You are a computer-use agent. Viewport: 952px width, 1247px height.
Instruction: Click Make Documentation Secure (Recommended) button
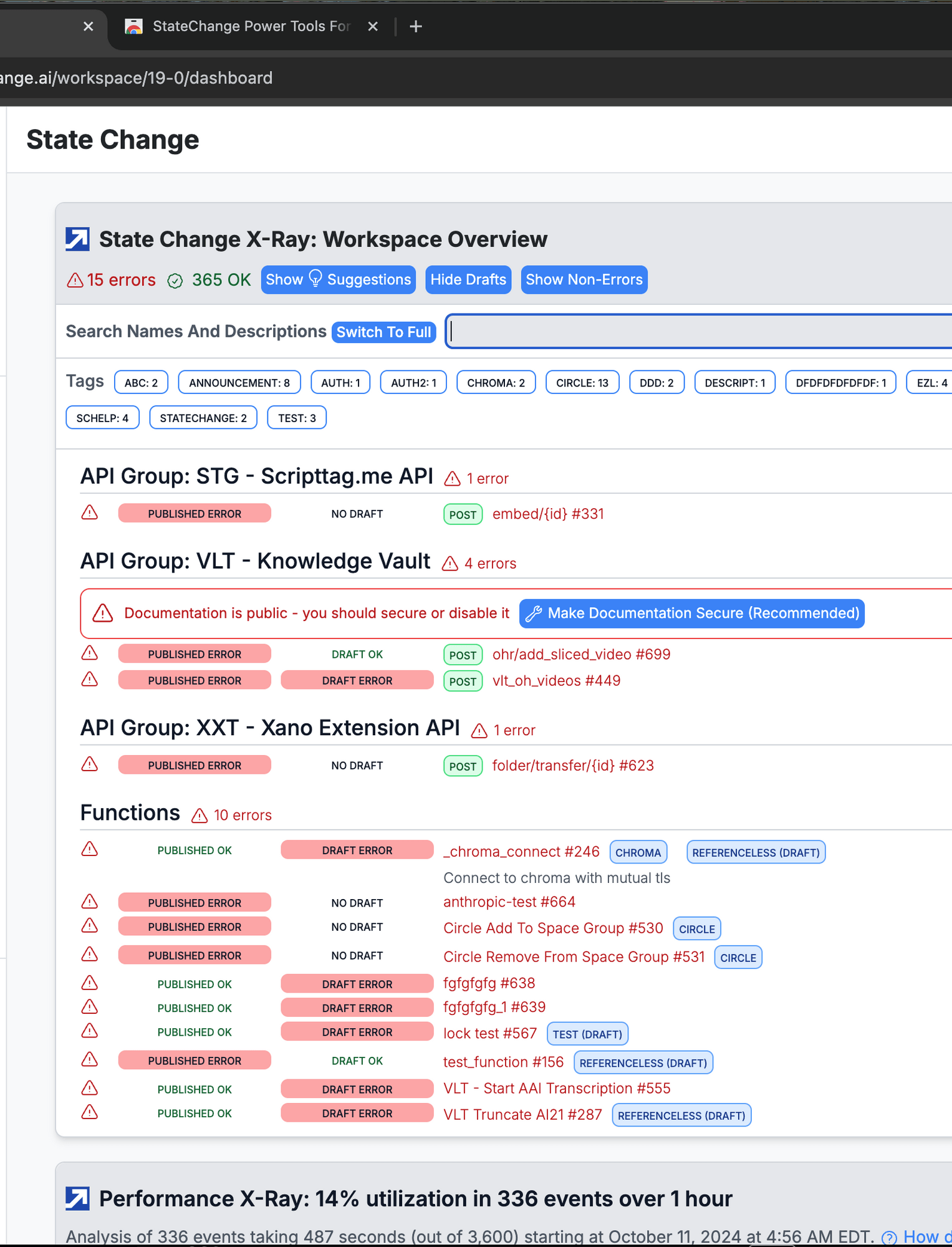[691, 614]
